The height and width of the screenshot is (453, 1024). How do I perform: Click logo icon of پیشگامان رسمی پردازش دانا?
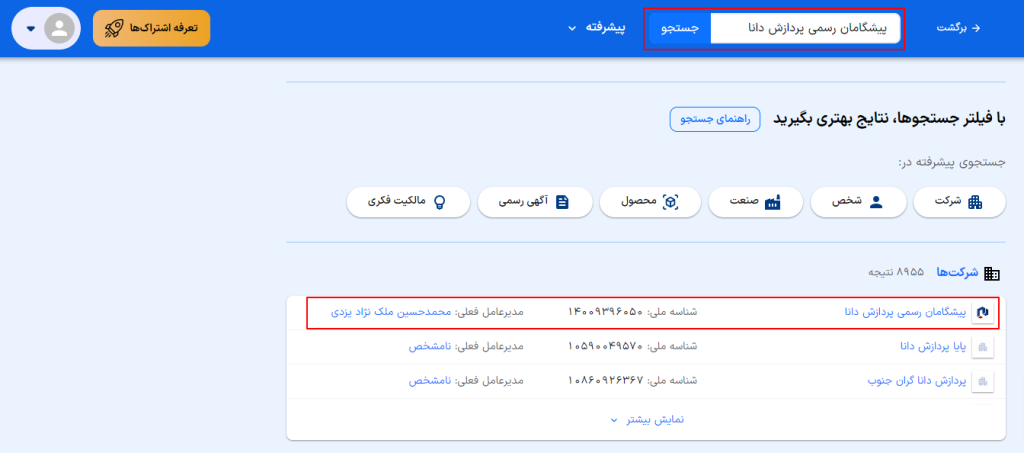click(x=982, y=313)
